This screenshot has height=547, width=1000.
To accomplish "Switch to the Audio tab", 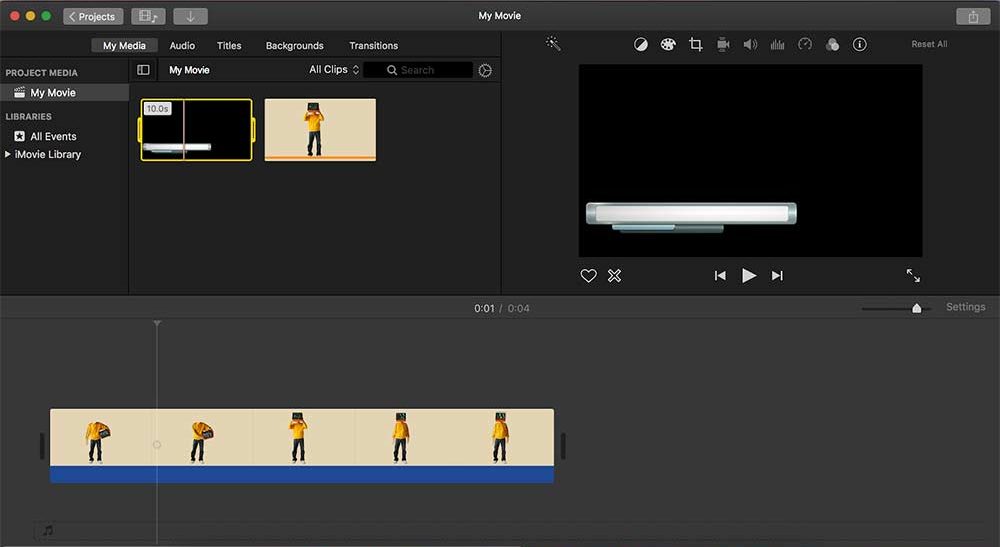I will (x=182, y=45).
